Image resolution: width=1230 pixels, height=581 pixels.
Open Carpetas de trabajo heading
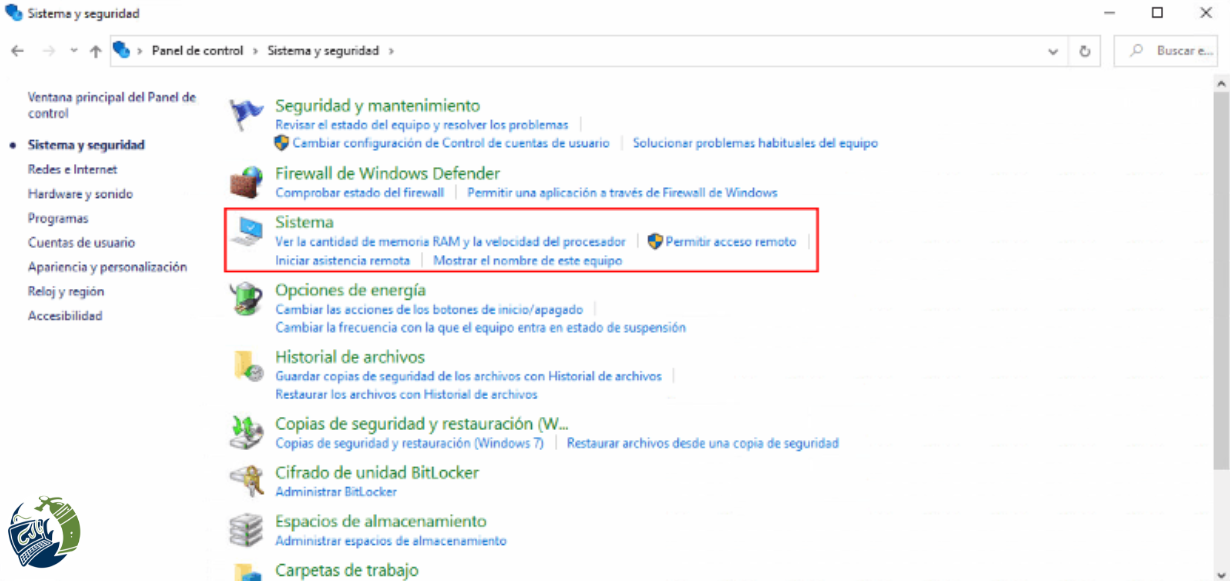347,571
